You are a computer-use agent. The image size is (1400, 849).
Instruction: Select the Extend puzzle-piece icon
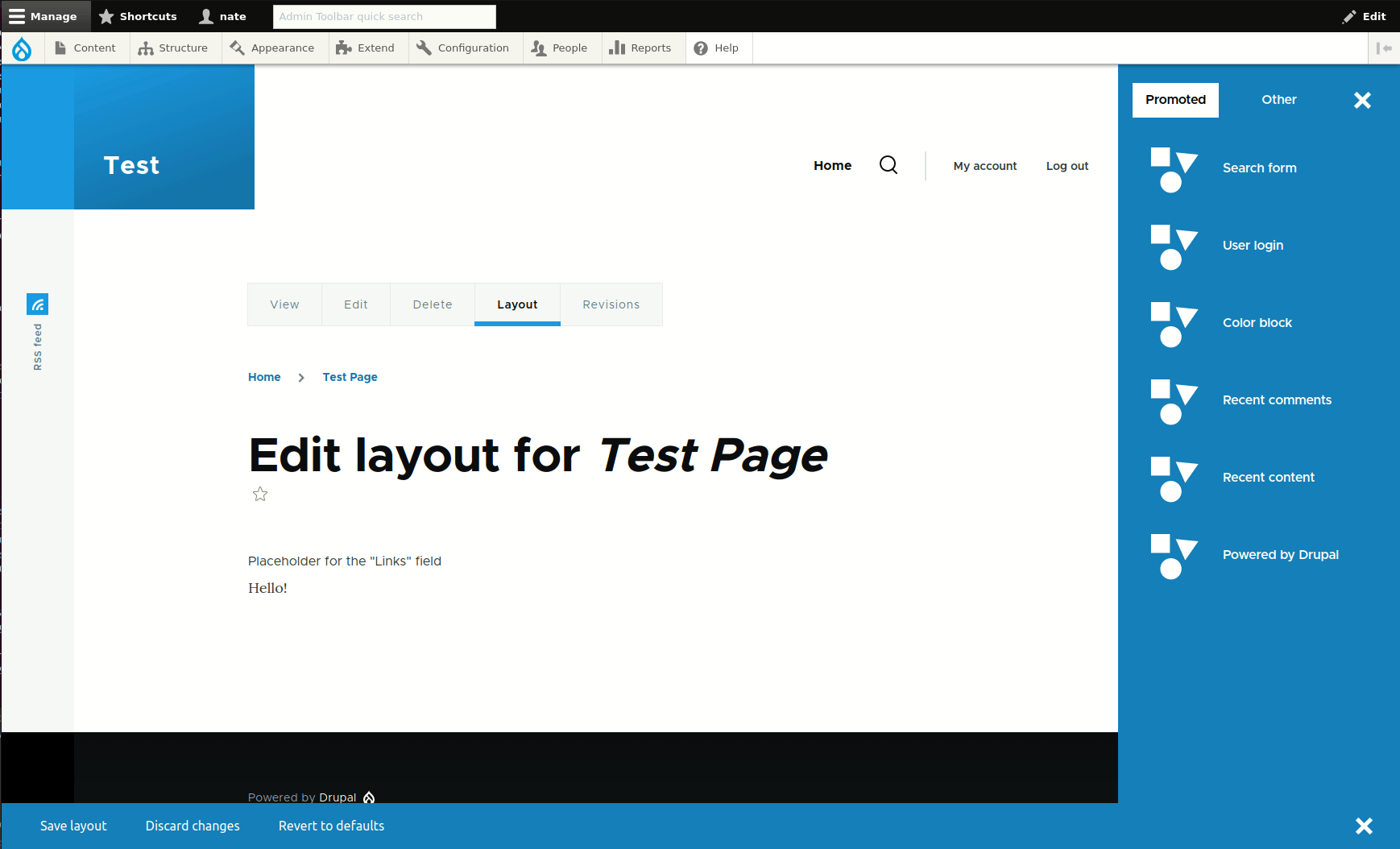click(344, 48)
